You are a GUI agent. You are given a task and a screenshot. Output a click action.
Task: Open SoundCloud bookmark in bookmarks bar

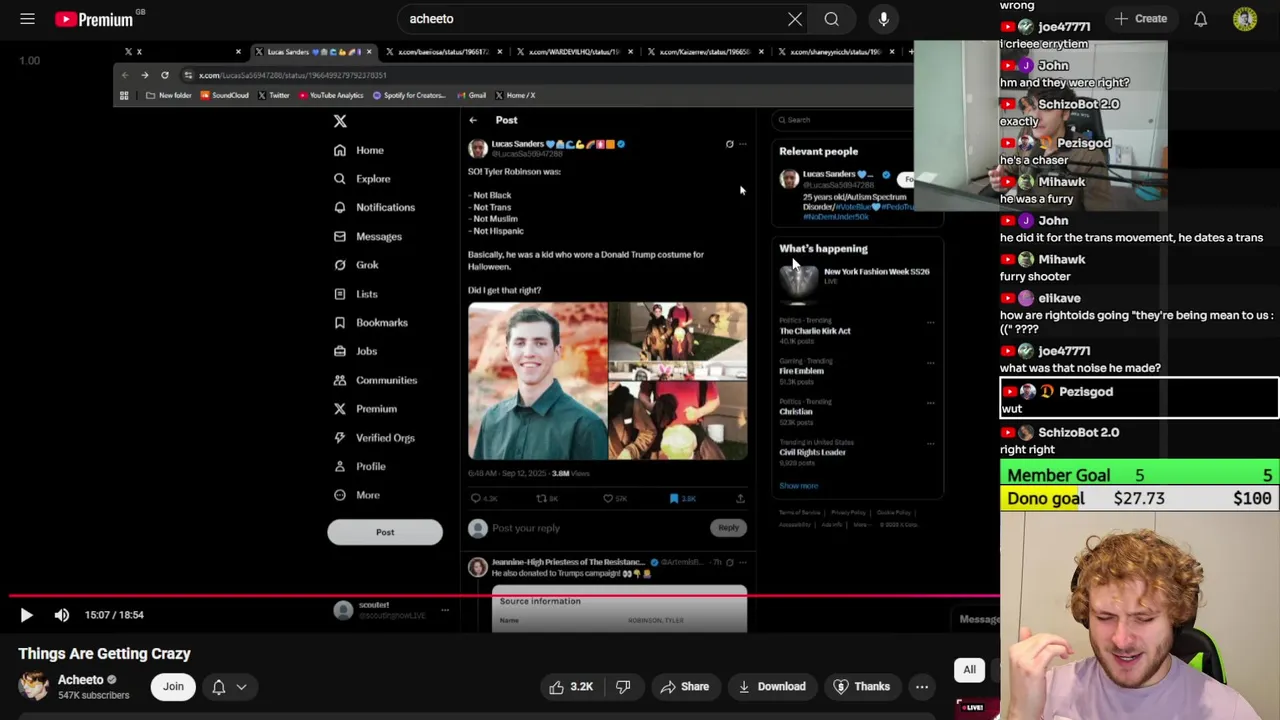tap(224, 95)
